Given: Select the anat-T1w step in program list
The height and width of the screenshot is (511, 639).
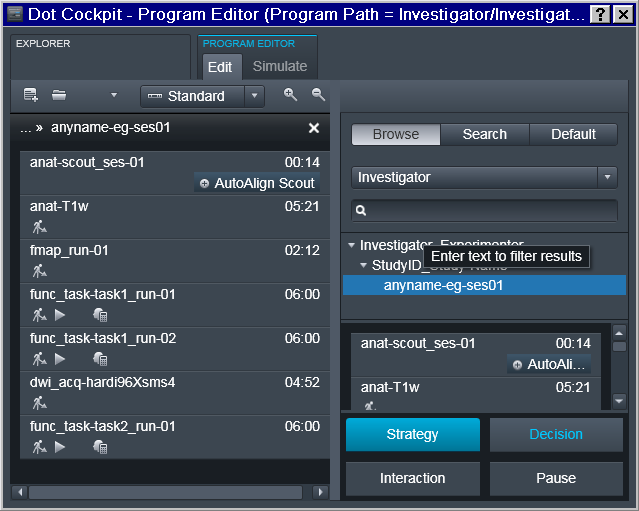Looking at the screenshot, I should 175,217.
